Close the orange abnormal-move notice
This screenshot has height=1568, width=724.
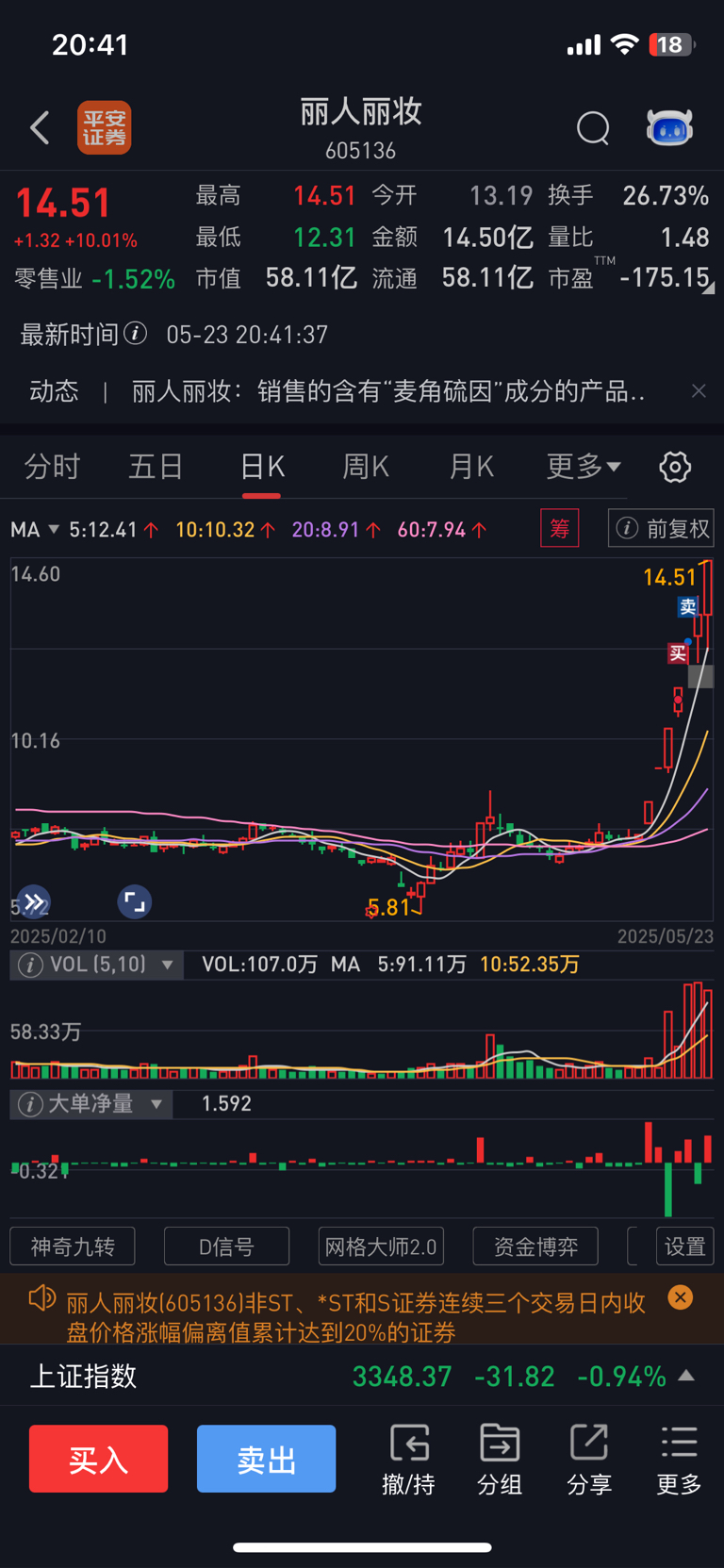coord(680,1297)
